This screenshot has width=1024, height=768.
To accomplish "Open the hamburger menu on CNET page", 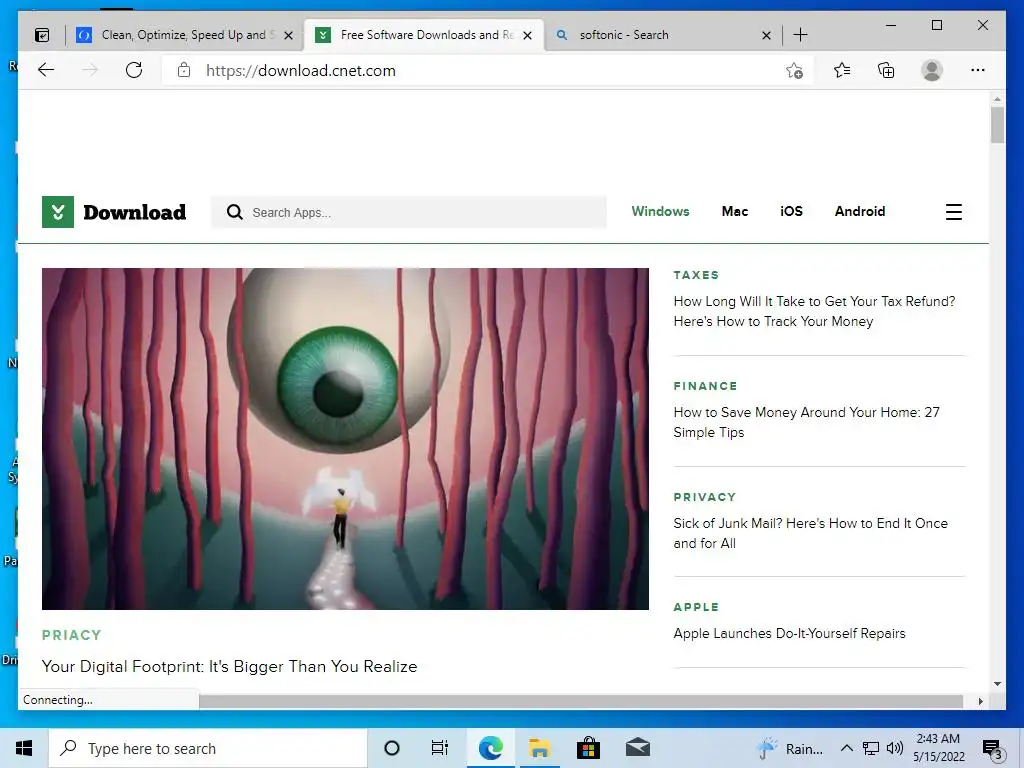I will tap(953, 212).
